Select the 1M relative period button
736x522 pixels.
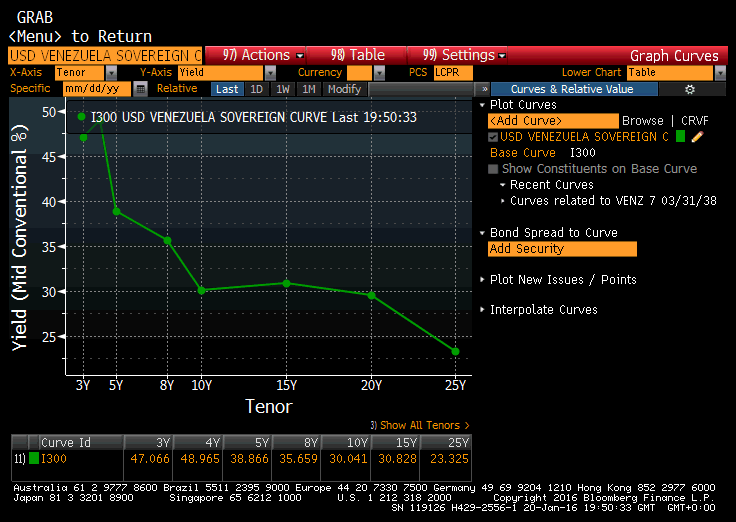coord(309,89)
